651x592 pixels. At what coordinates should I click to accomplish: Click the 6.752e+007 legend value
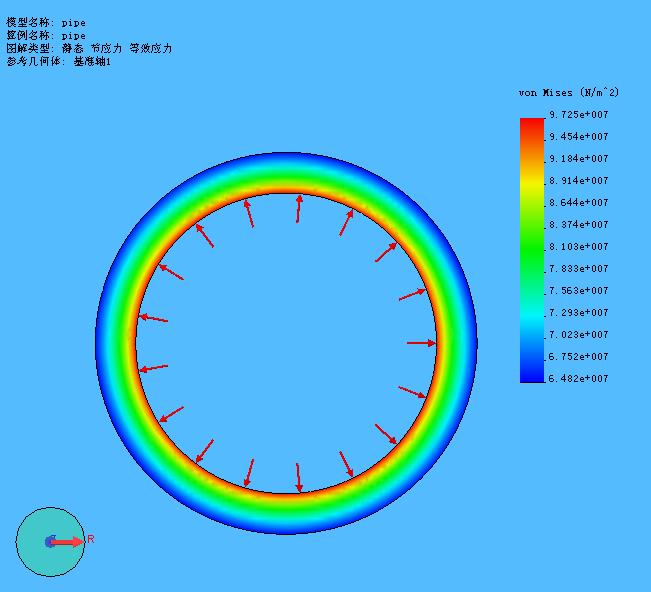point(579,357)
